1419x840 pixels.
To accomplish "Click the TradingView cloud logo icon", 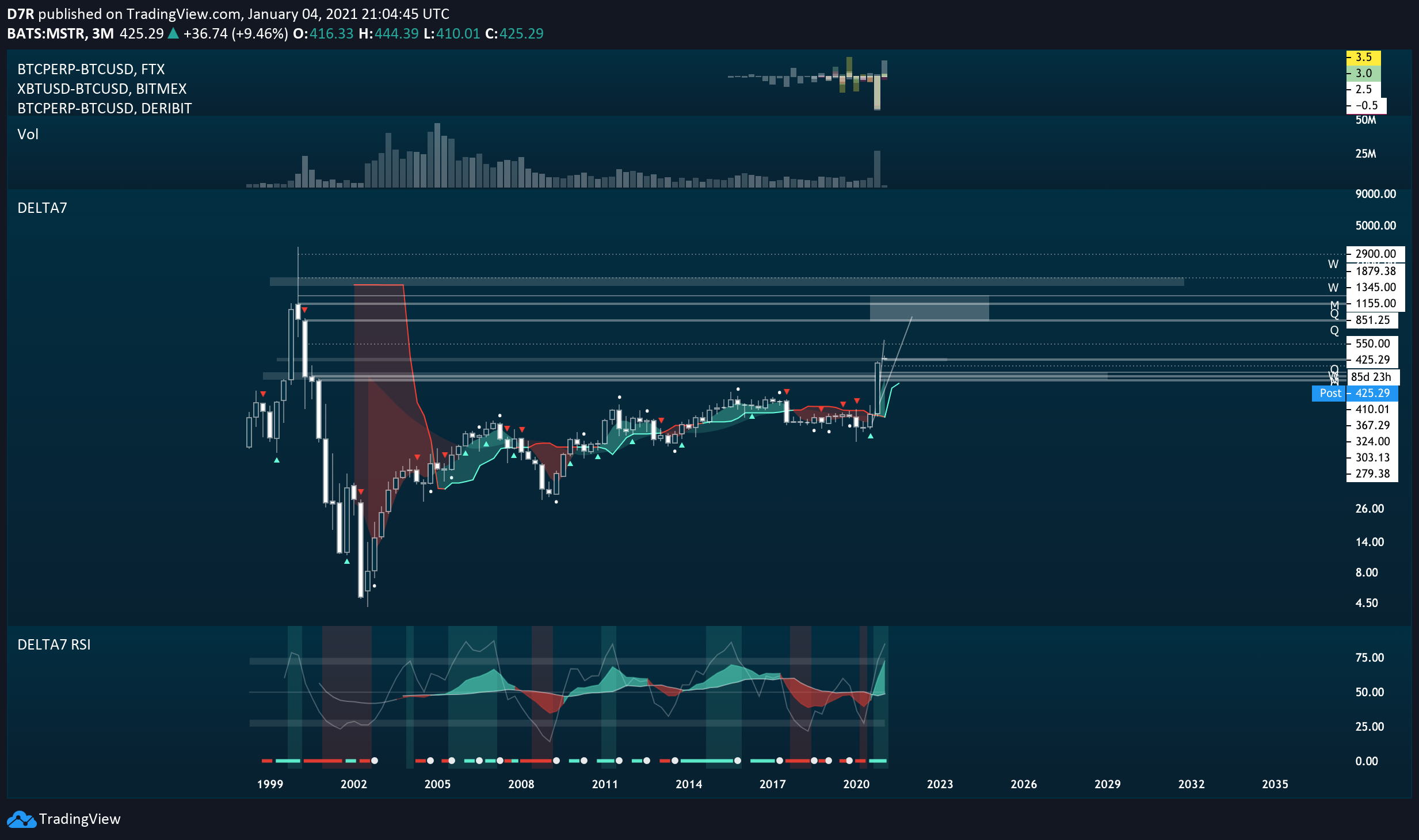I will tap(21, 819).
